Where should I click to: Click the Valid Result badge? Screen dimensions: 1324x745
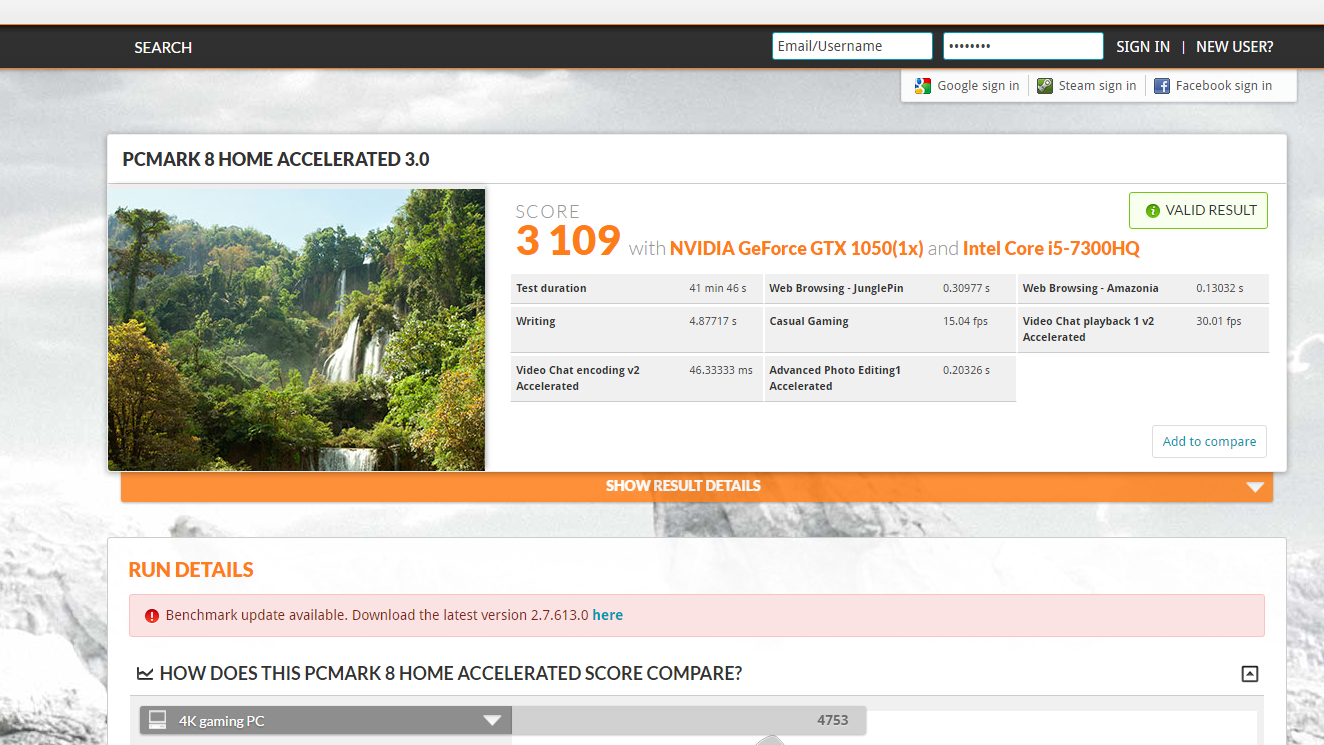(x=1198, y=211)
